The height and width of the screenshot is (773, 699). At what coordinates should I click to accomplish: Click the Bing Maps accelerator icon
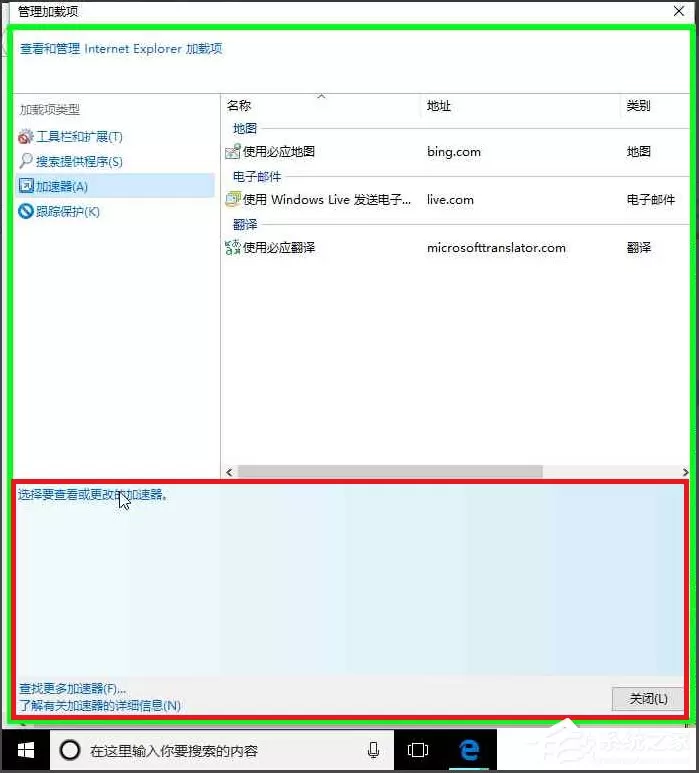[233, 151]
